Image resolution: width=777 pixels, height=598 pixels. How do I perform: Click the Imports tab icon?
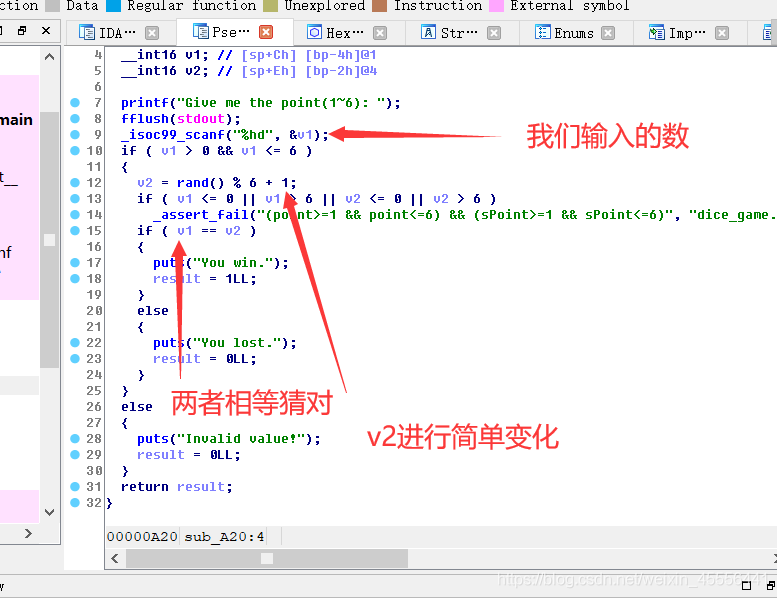(657, 33)
